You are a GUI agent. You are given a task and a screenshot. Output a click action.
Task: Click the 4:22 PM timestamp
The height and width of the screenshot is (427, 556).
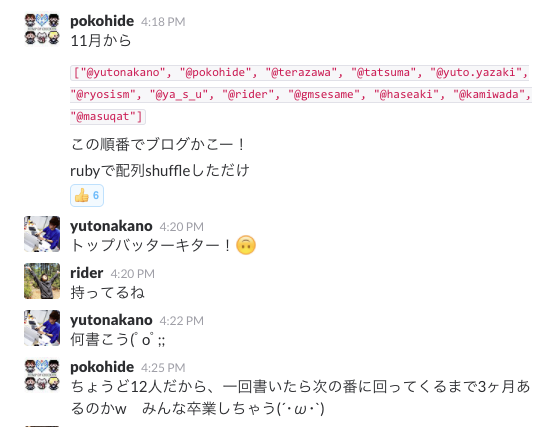[182, 321]
